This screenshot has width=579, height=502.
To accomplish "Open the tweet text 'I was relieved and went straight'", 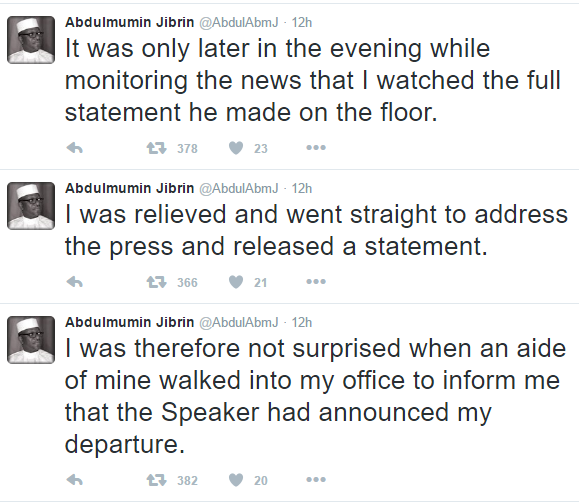I will pos(316,230).
